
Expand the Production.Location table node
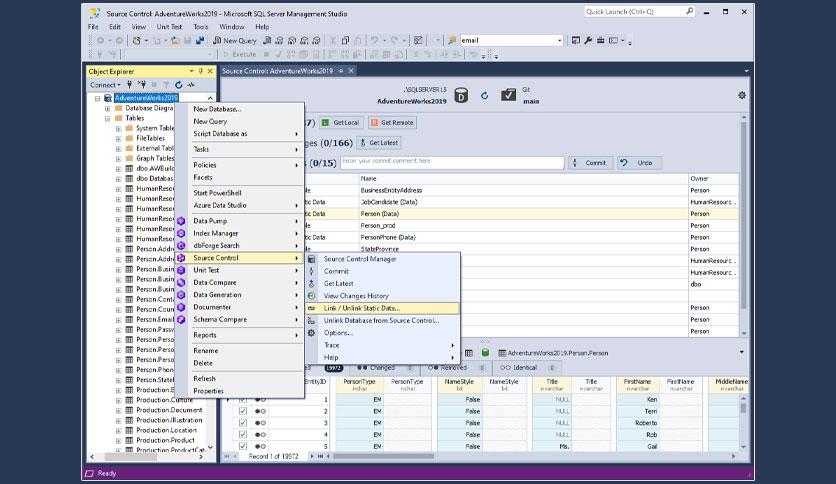(118, 430)
